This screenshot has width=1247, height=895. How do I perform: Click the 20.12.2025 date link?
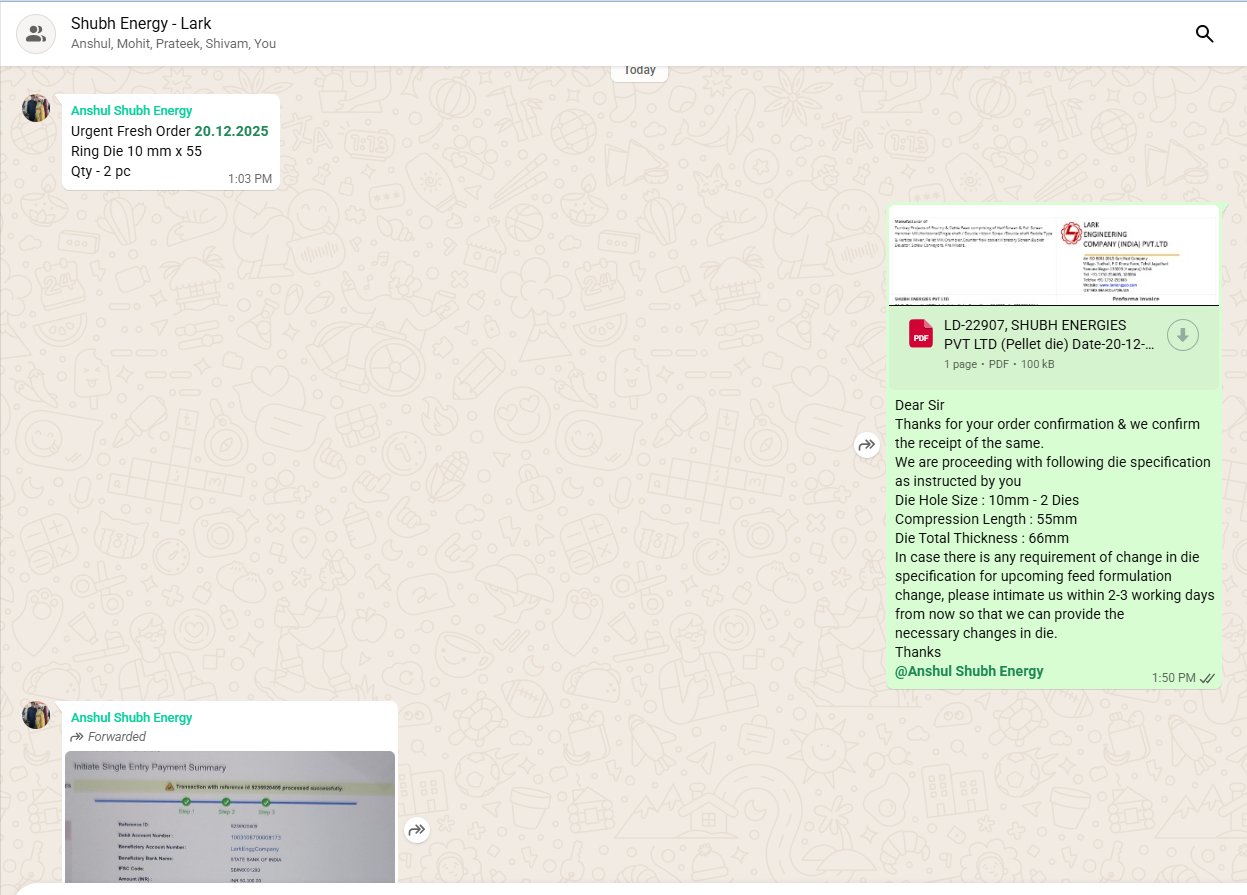[x=231, y=131]
